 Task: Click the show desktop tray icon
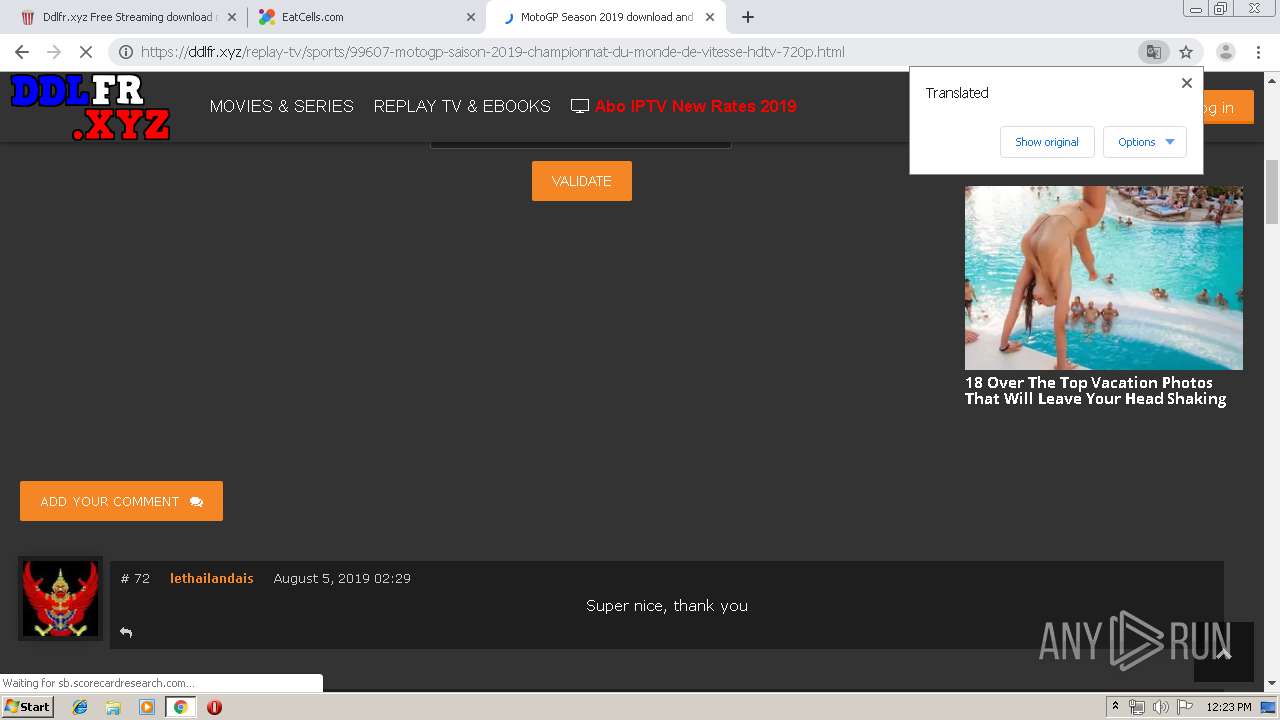click(1268, 707)
